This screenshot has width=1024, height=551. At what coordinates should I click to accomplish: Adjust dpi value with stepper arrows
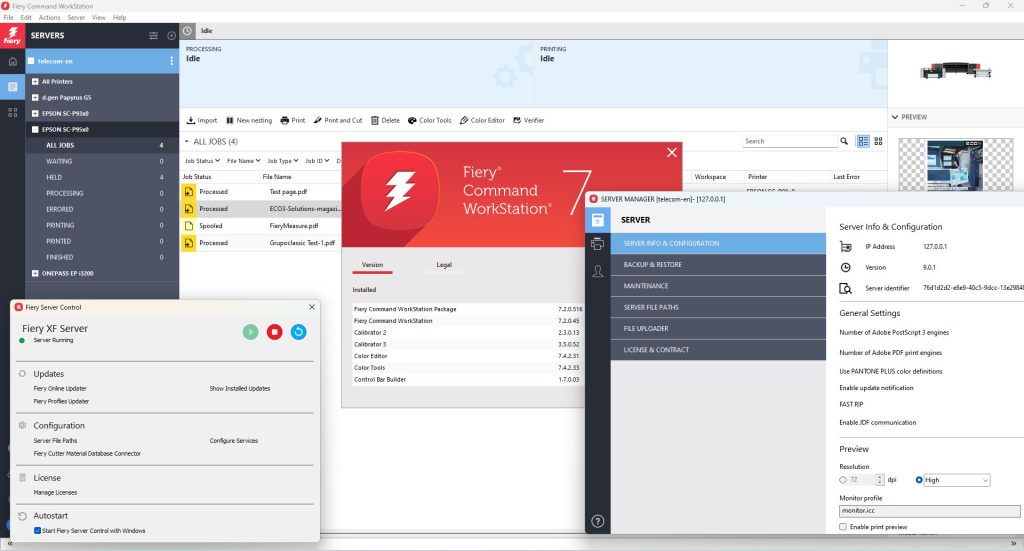pos(880,480)
